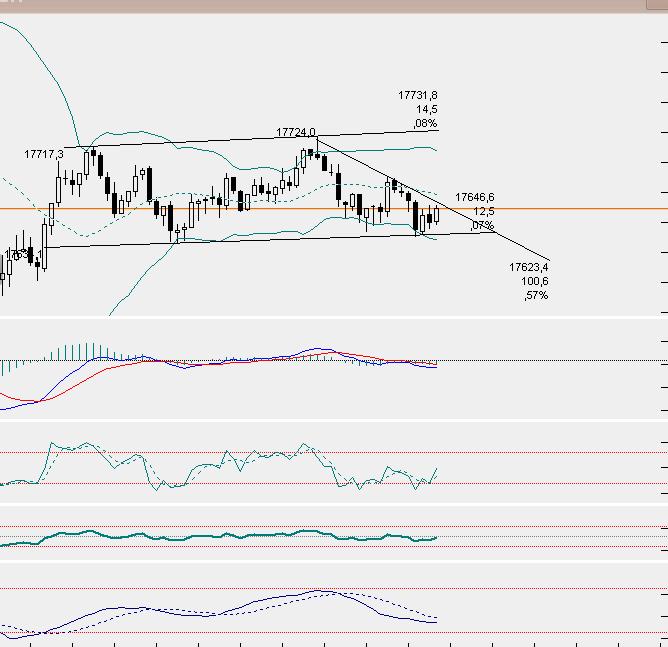
Task: Click the 17724,0 peak price label
Action: coord(296,132)
